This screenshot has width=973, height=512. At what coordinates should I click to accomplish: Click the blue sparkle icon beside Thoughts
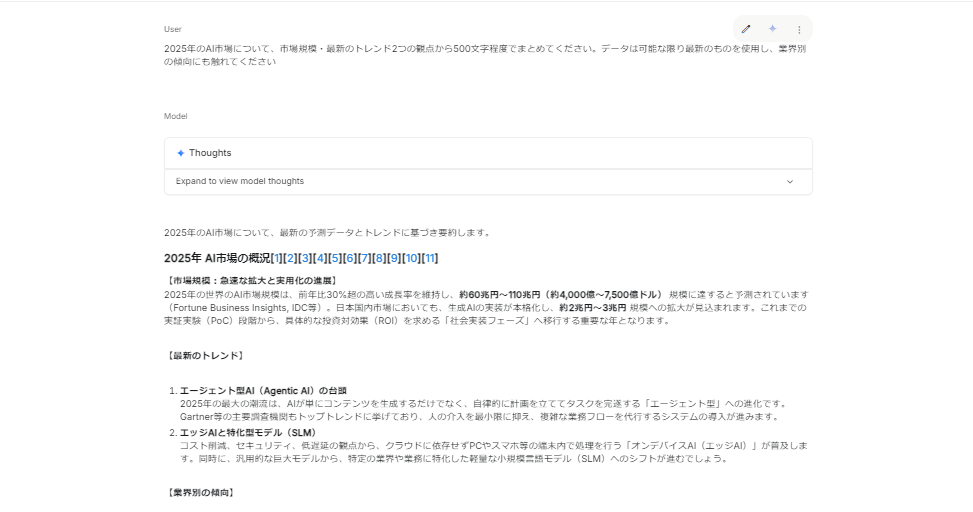(181, 153)
